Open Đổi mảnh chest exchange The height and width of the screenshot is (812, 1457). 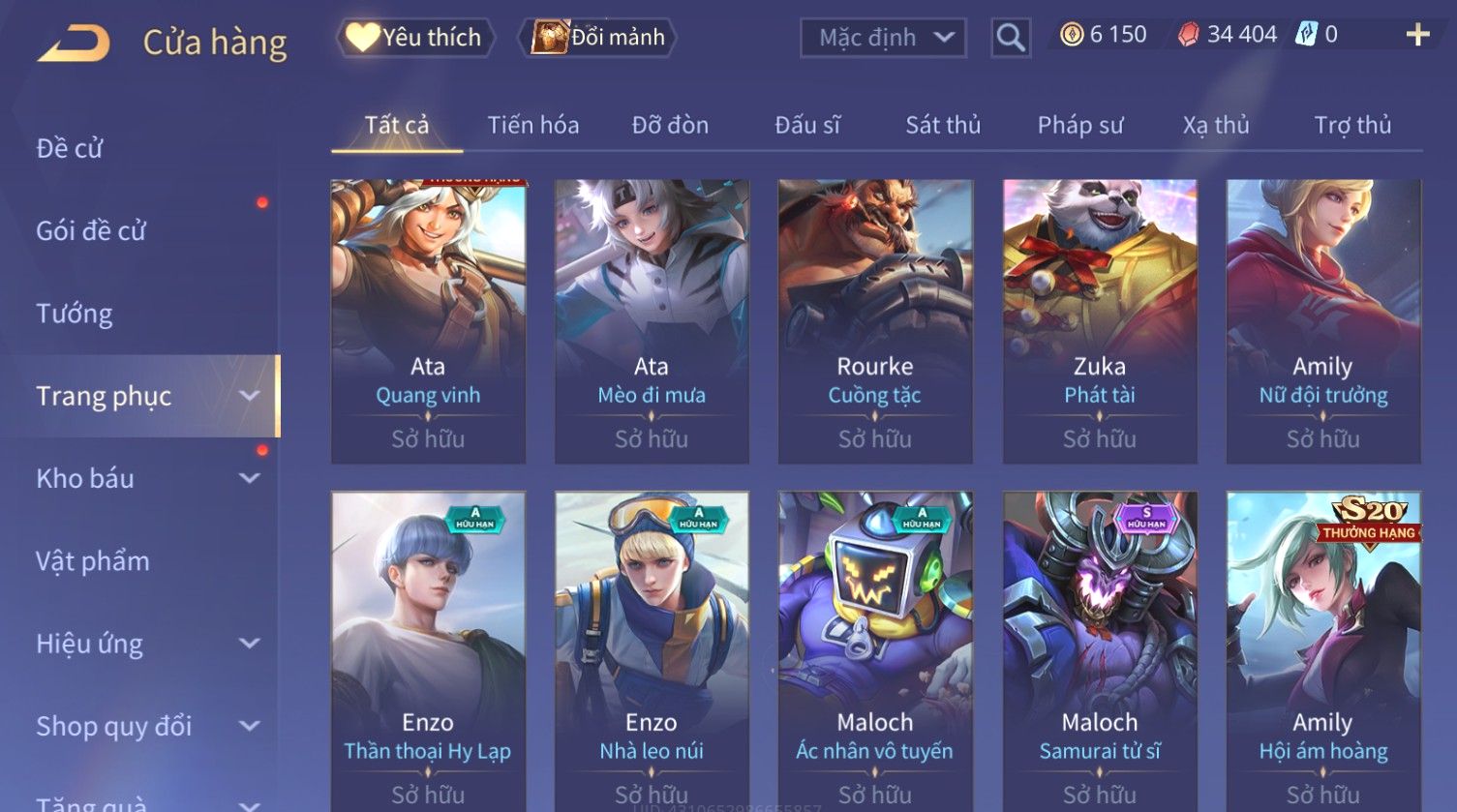597,38
